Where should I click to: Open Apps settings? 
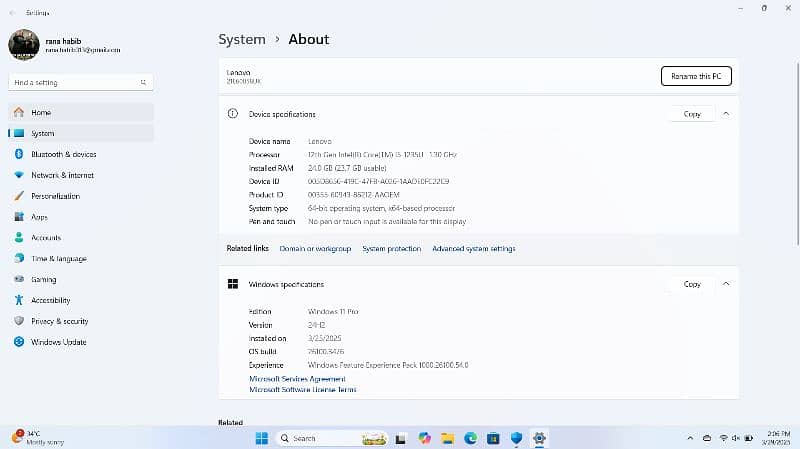81,217
